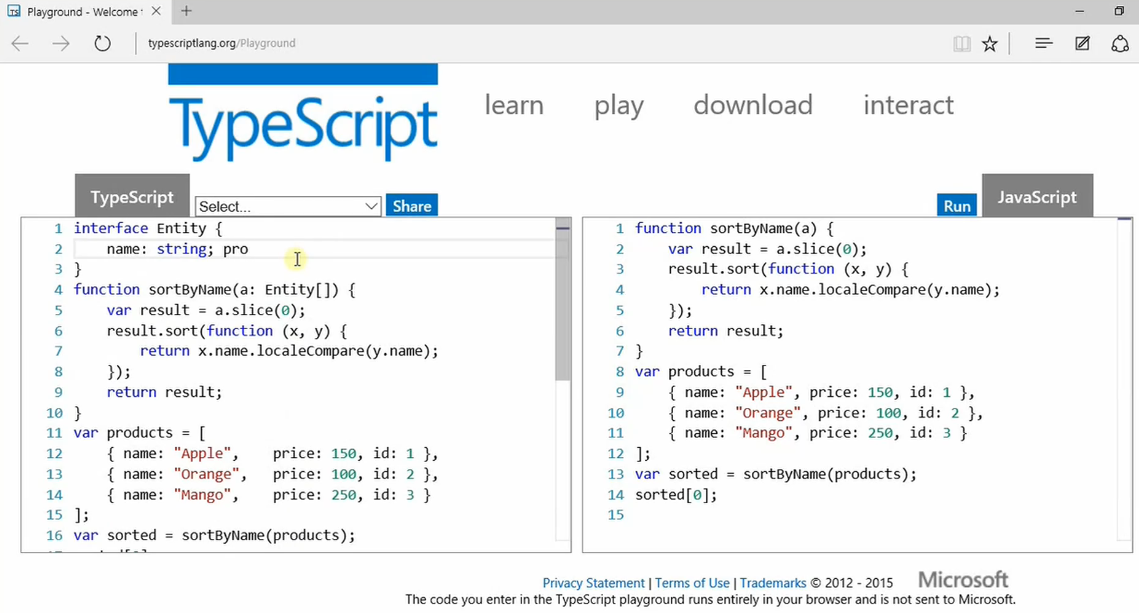1139x613 pixels.
Task: Switch to the Playground - Welcome tab
Action: [83, 12]
